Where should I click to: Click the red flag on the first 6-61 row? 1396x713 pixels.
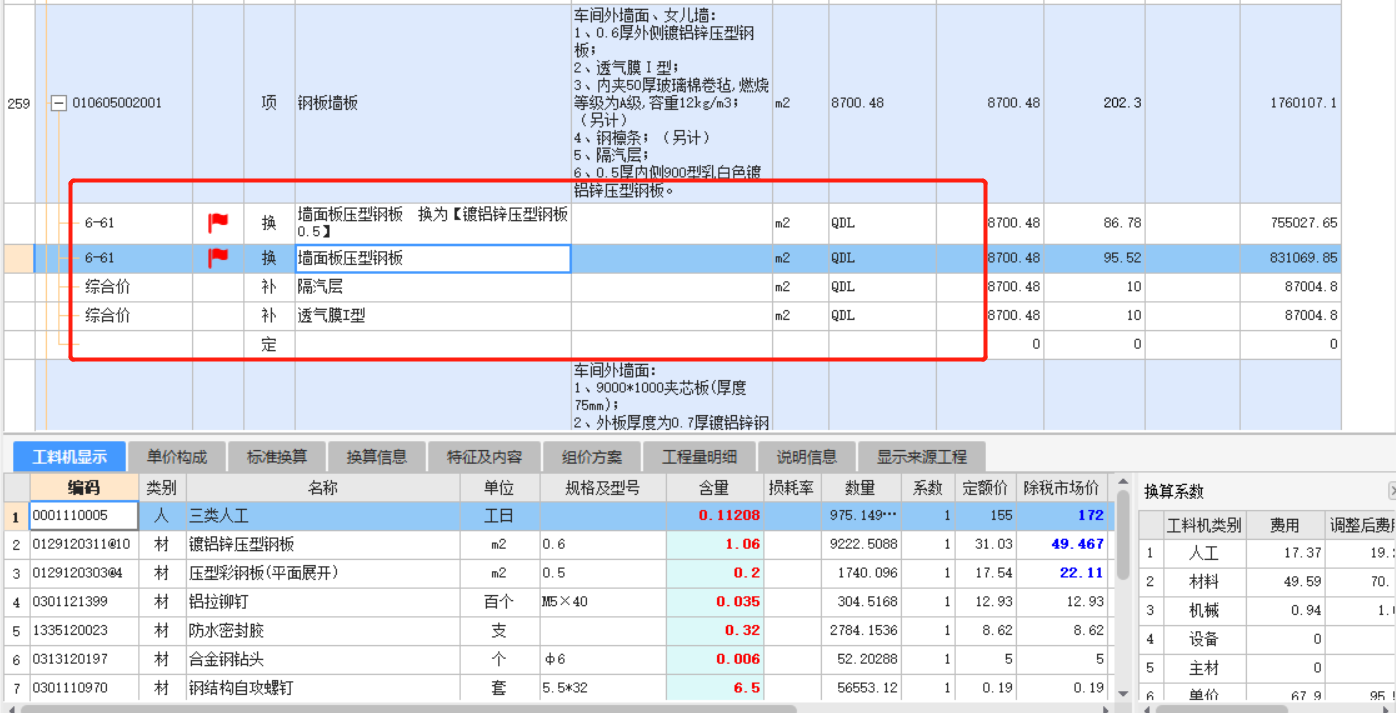[218, 223]
